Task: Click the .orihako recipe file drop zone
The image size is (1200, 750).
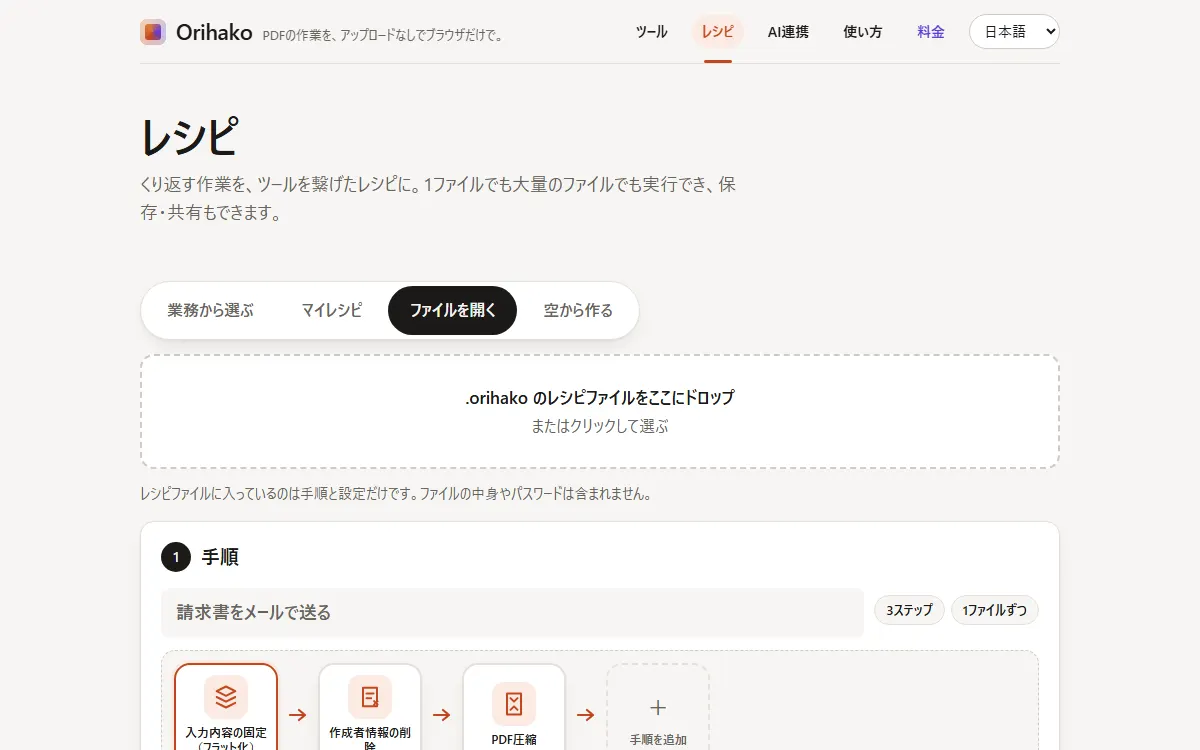Action: click(x=600, y=411)
